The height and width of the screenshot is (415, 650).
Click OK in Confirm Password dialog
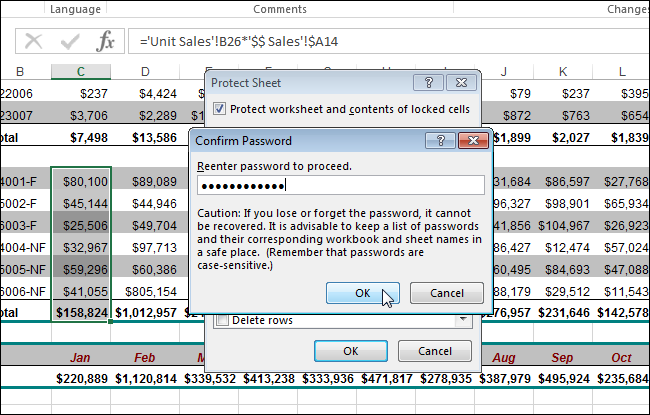point(363,293)
